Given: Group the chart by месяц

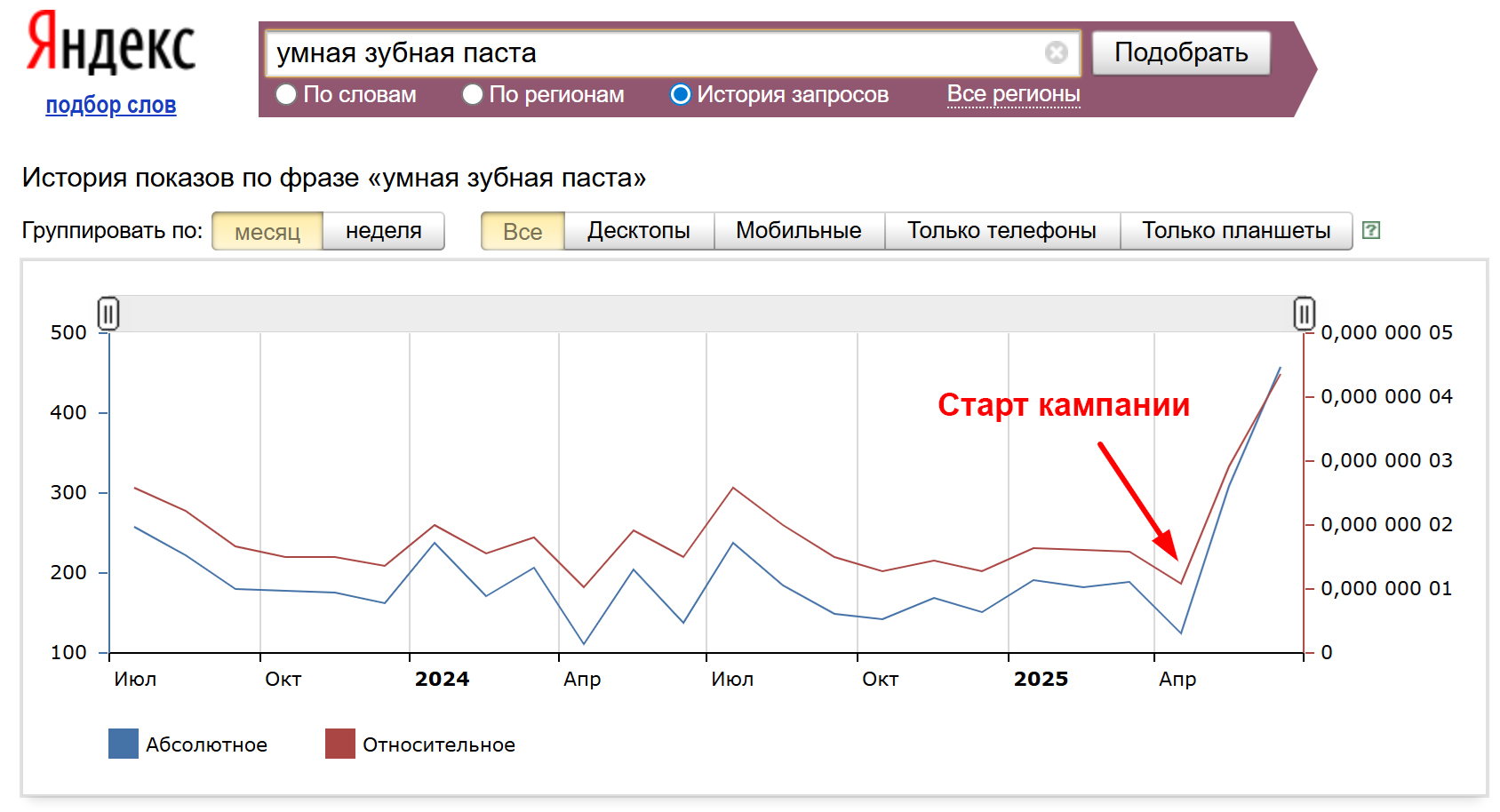Looking at the screenshot, I should pyautogui.click(x=267, y=231).
